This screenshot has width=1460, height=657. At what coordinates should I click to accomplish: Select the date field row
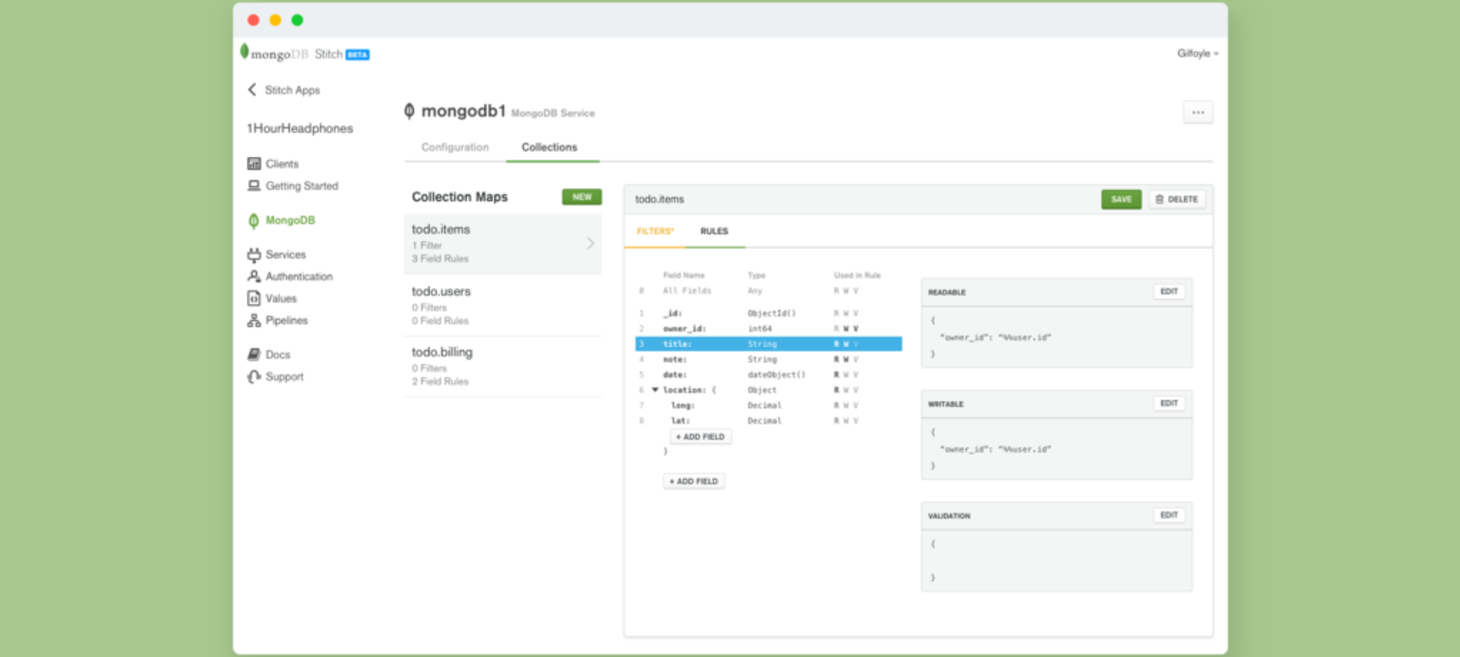pos(769,374)
